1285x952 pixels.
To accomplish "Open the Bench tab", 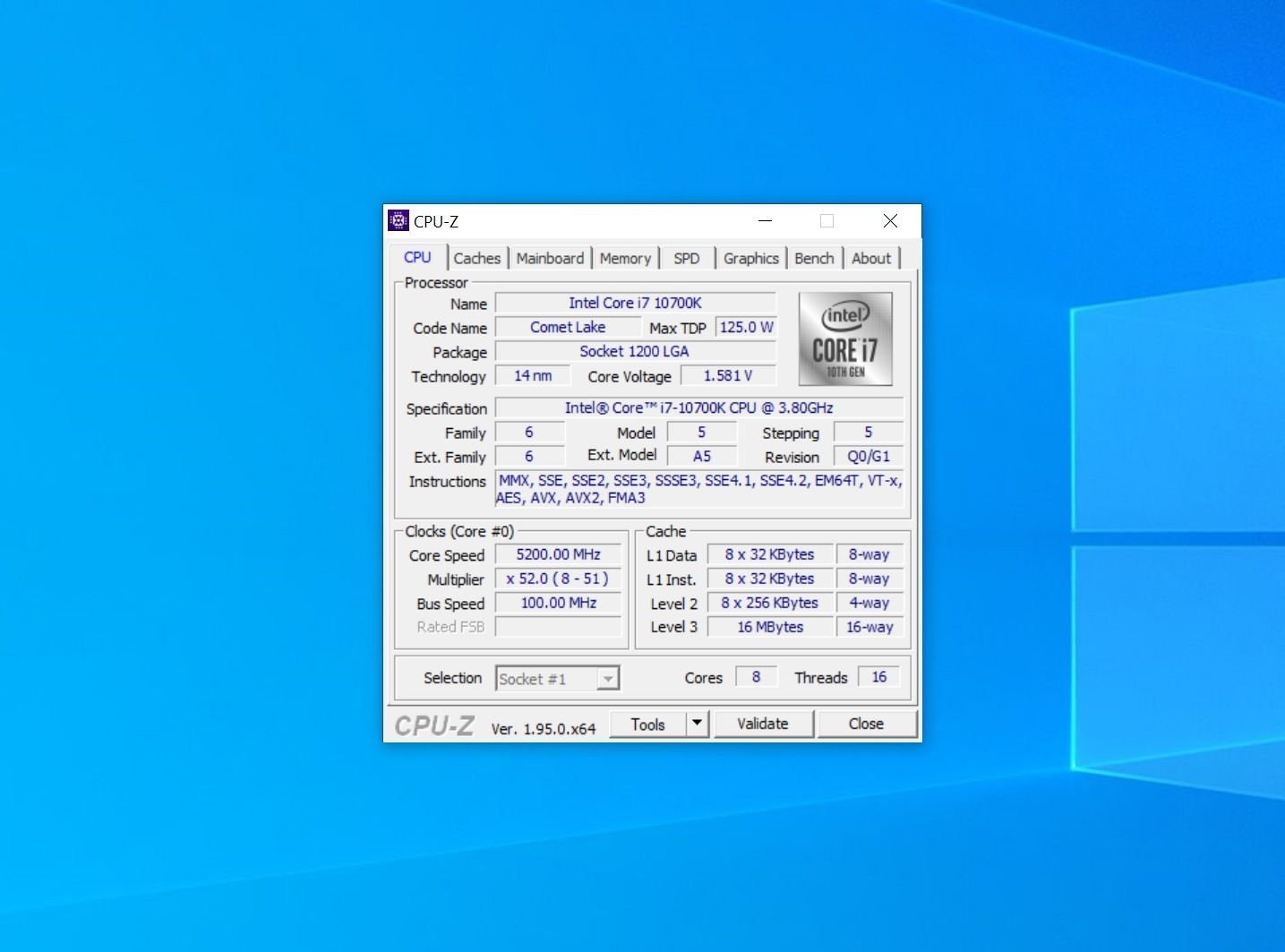I will pos(814,258).
